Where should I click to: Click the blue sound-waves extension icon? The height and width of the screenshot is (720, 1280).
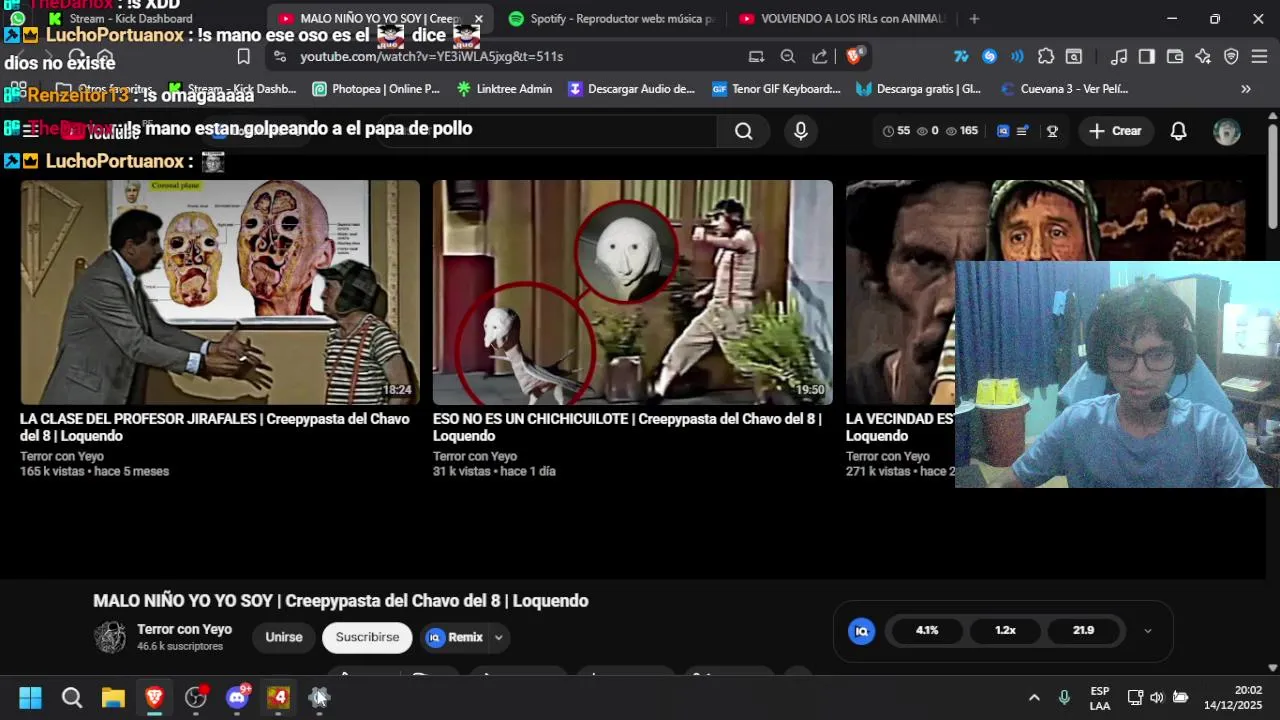(1017, 57)
